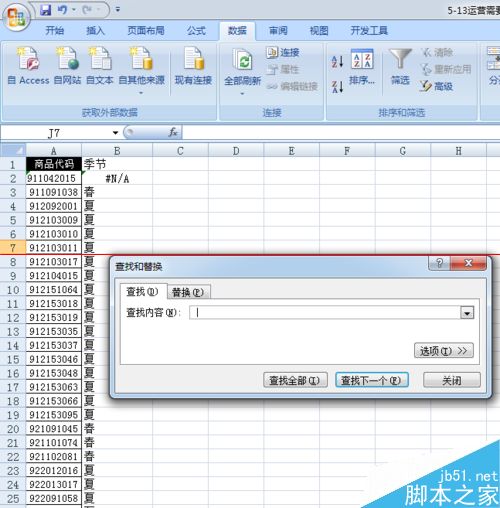Viewport: 500px width, 508px height.
Task: Customize Quick Access Toolbar dropdown
Action: [x=117, y=10]
